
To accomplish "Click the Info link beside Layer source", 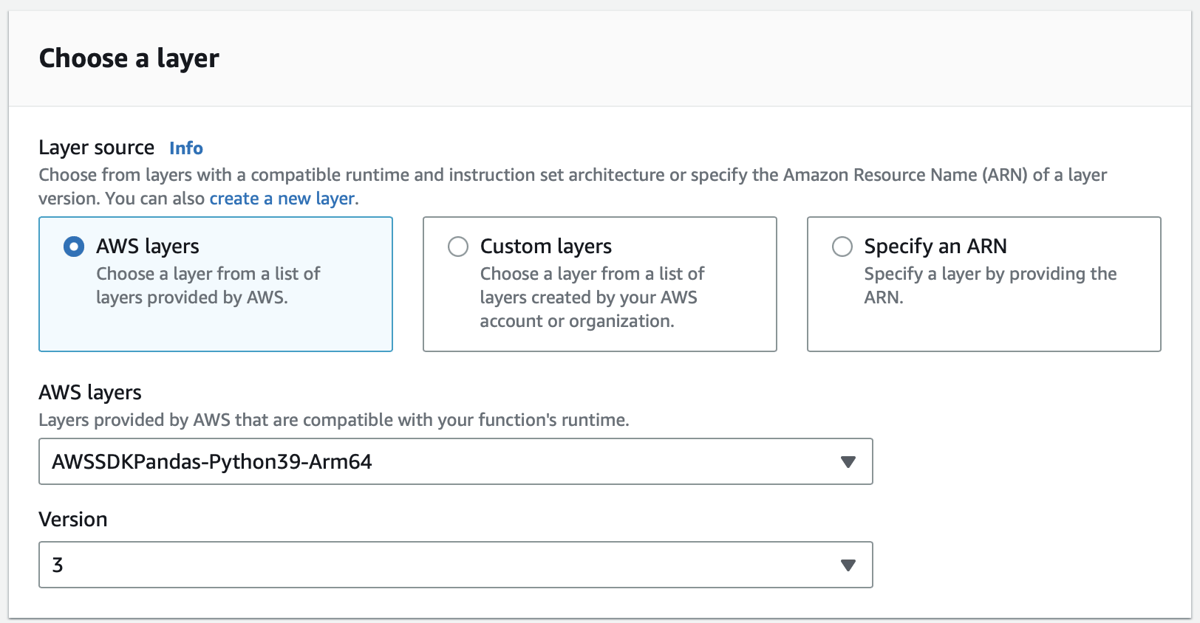I will 186,147.
